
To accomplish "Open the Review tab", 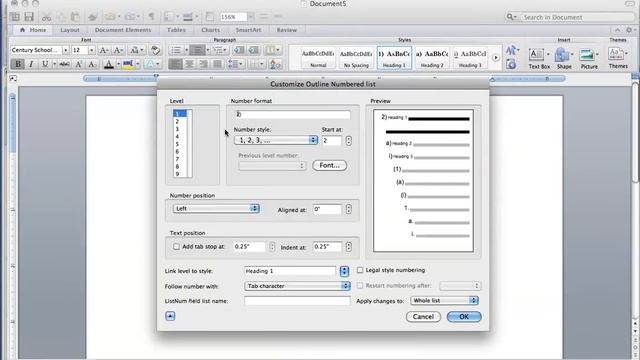I will (287, 30).
